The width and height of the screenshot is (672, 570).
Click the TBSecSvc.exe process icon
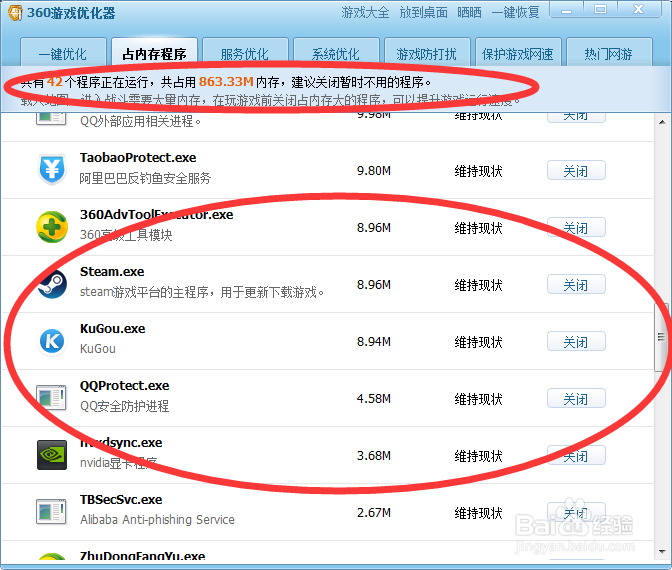[x=51, y=512]
